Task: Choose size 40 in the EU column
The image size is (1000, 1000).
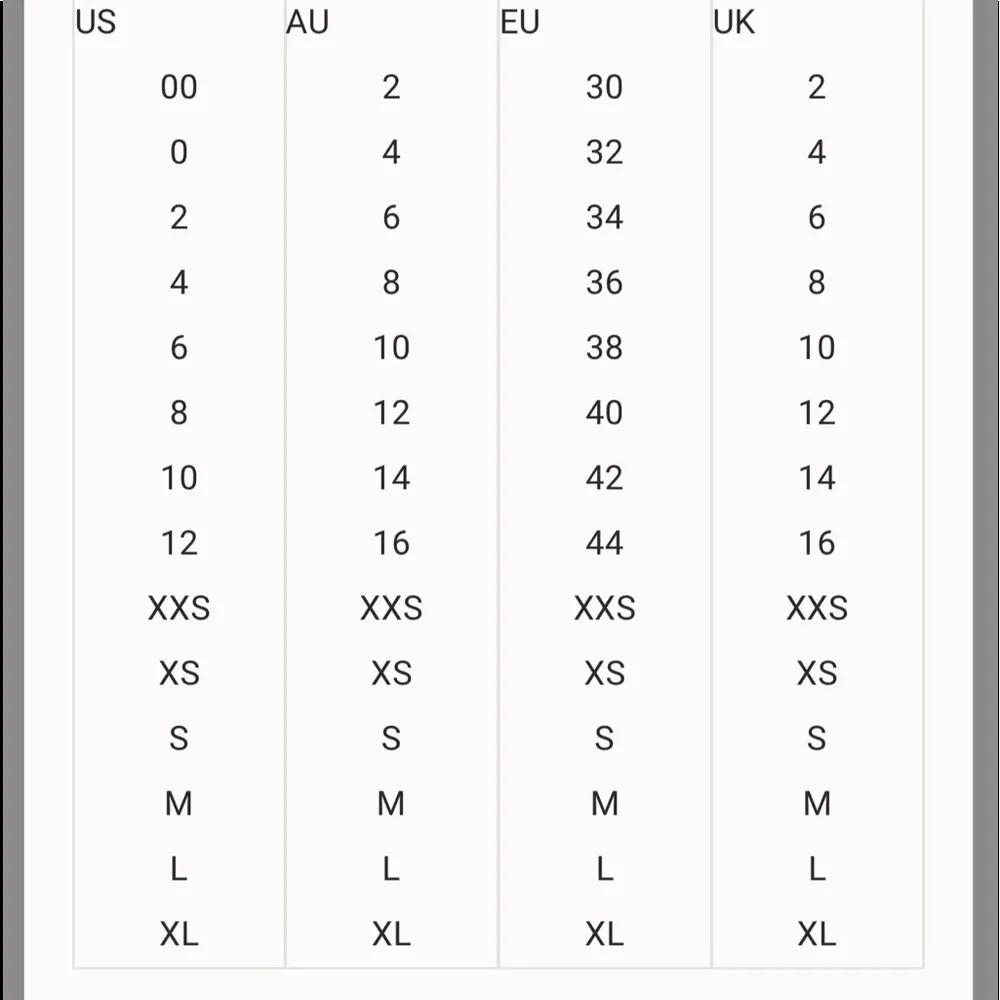Action: point(604,413)
